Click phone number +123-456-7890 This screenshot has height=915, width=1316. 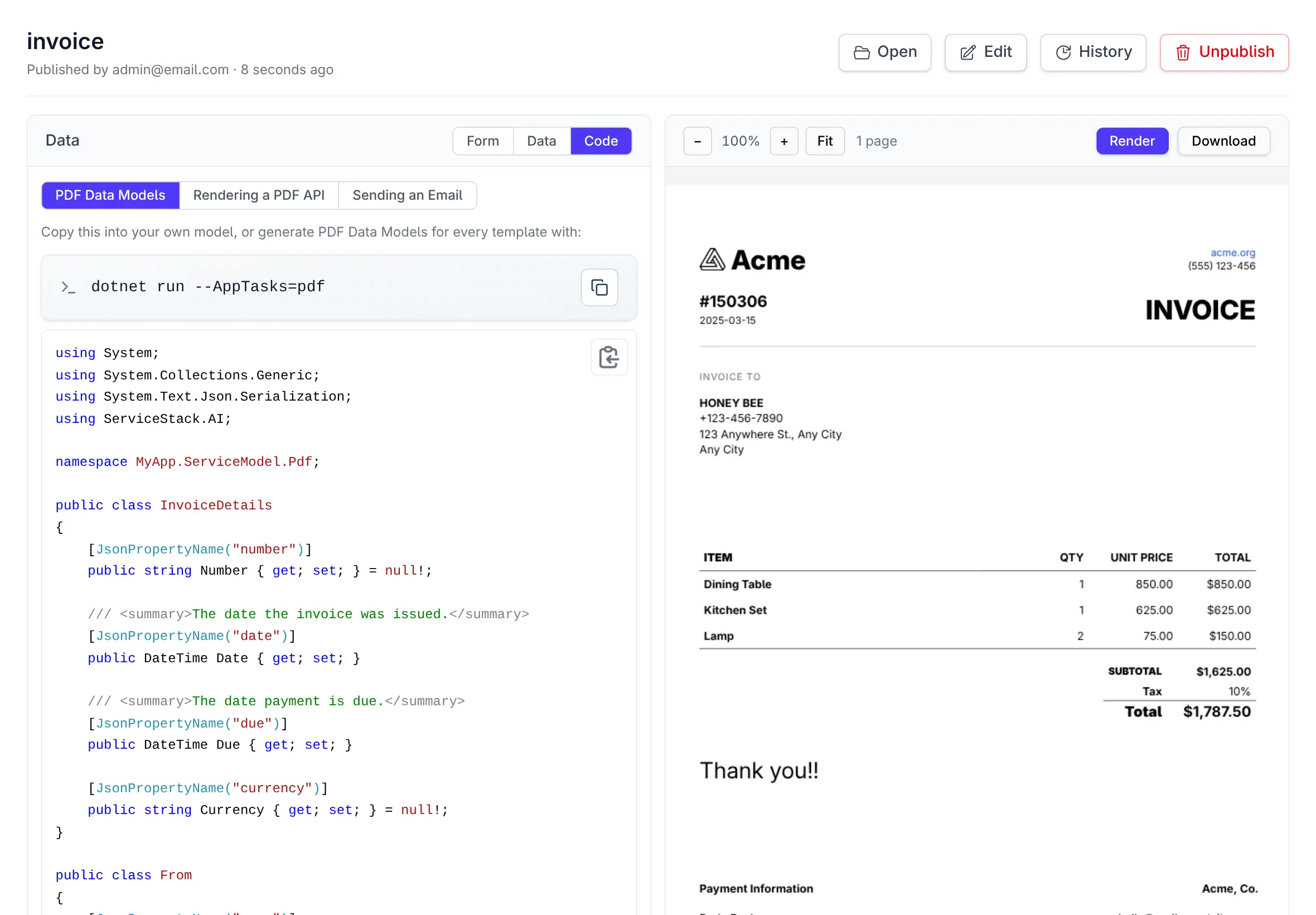click(740, 418)
